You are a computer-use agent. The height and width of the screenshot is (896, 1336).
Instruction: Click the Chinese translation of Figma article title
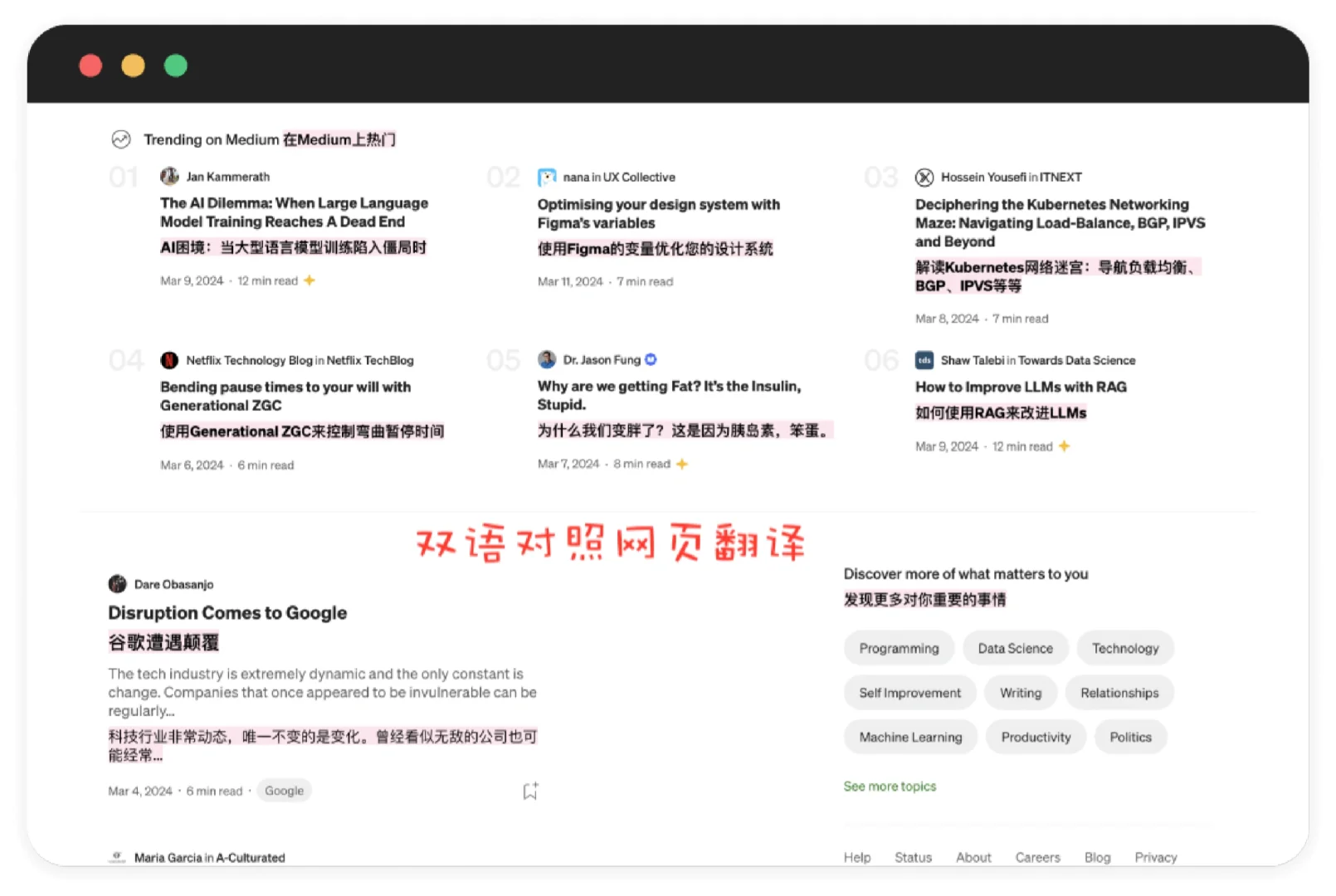655,249
